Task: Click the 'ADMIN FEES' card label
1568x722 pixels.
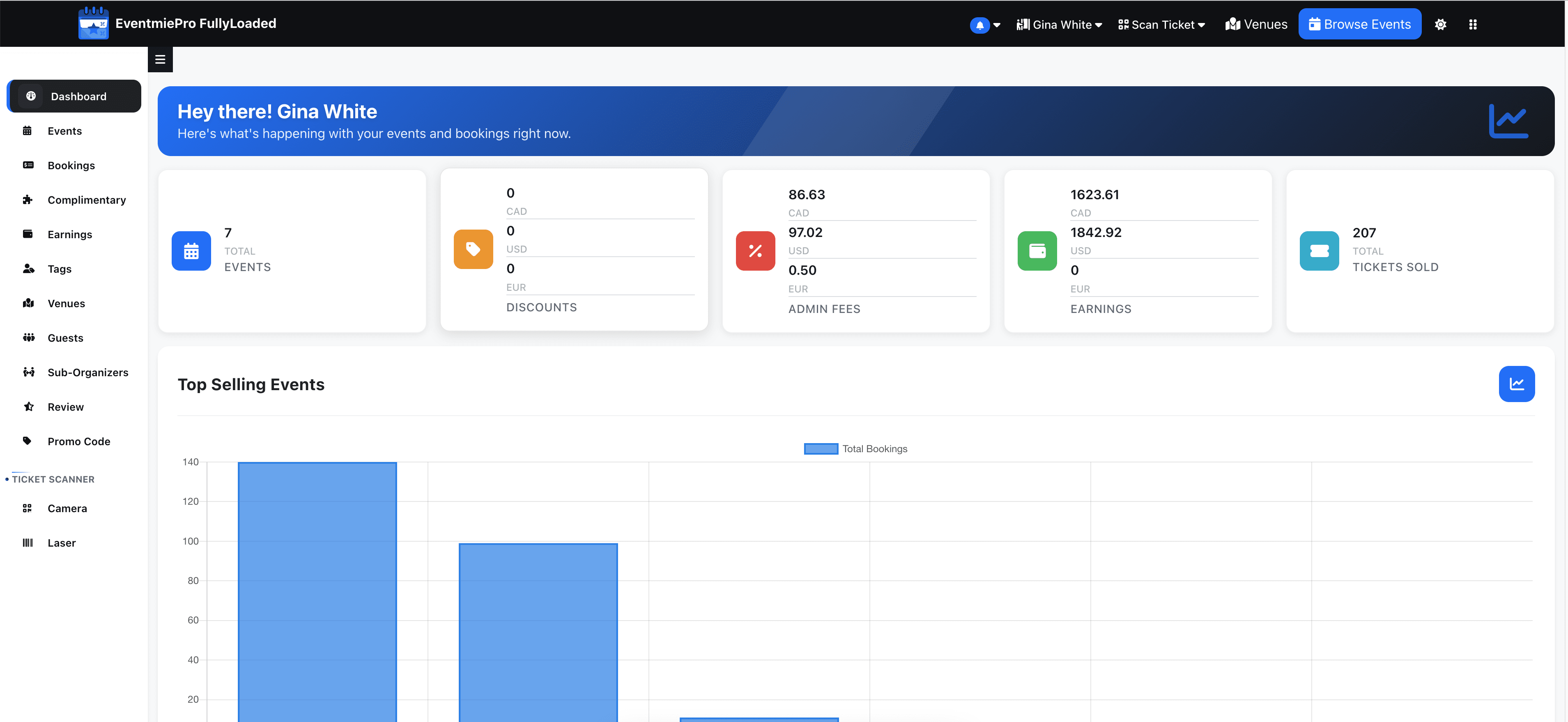Action: pyautogui.click(x=824, y=309)
